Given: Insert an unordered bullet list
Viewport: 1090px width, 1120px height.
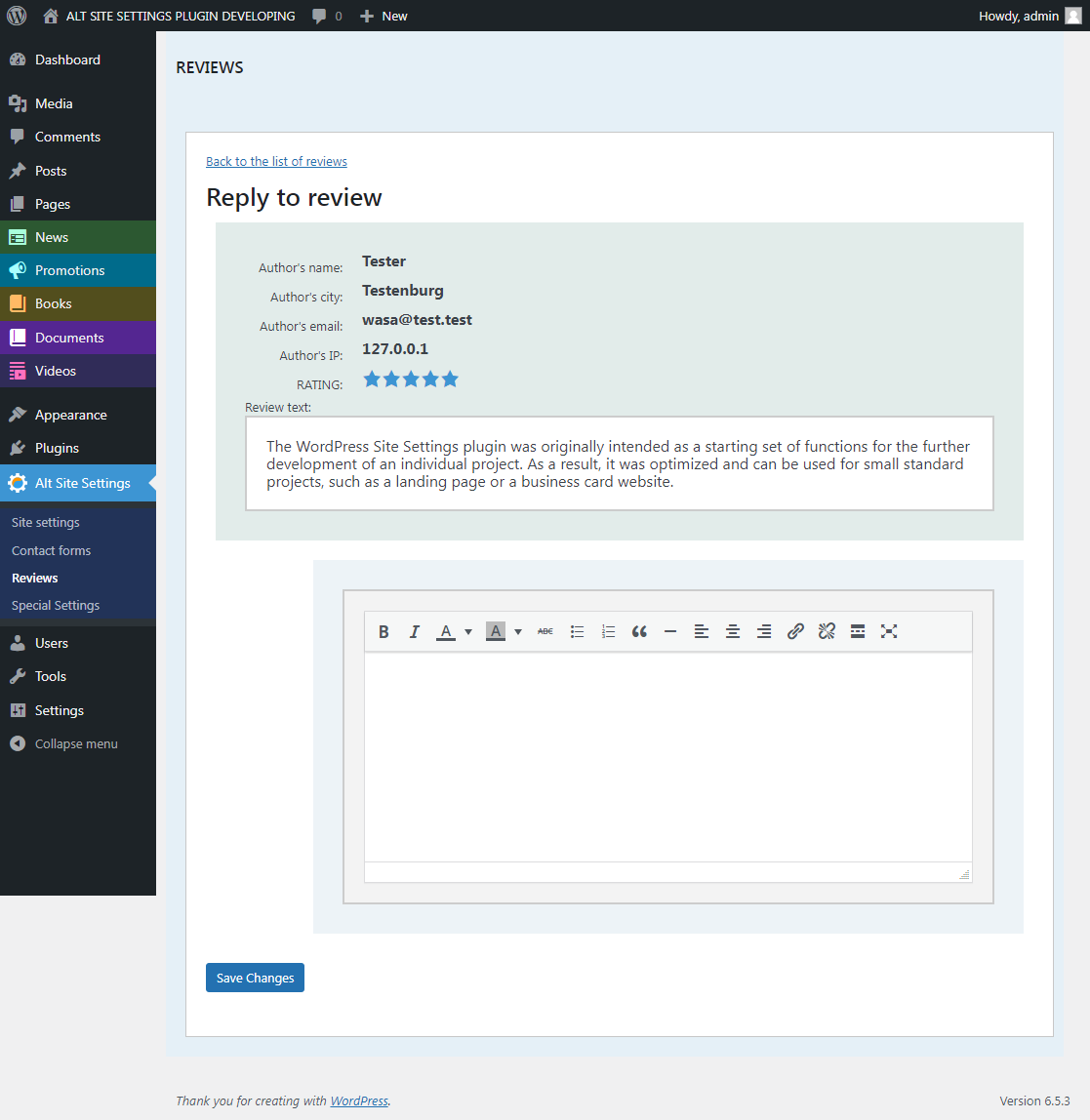Looking at the screenshot, I should tap(577, 631).
